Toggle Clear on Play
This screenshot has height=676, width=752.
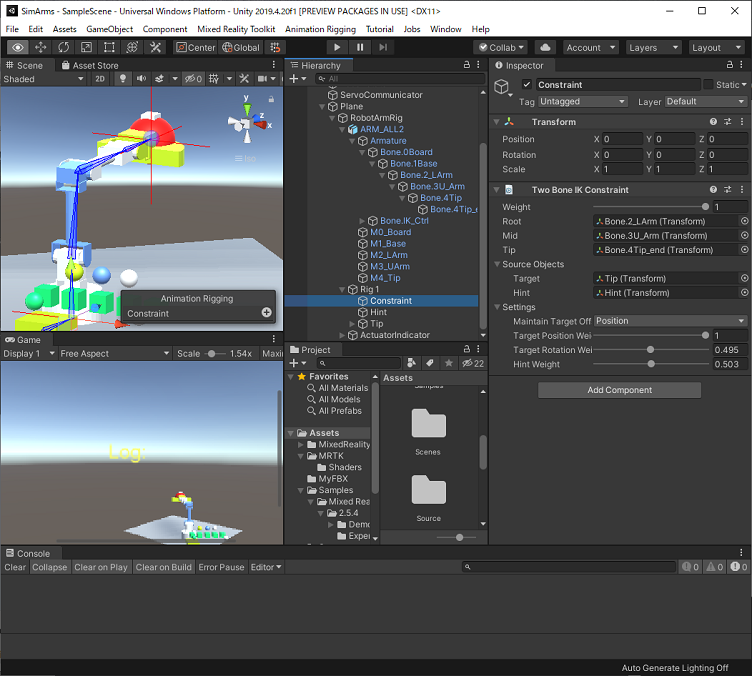[101, 567]
